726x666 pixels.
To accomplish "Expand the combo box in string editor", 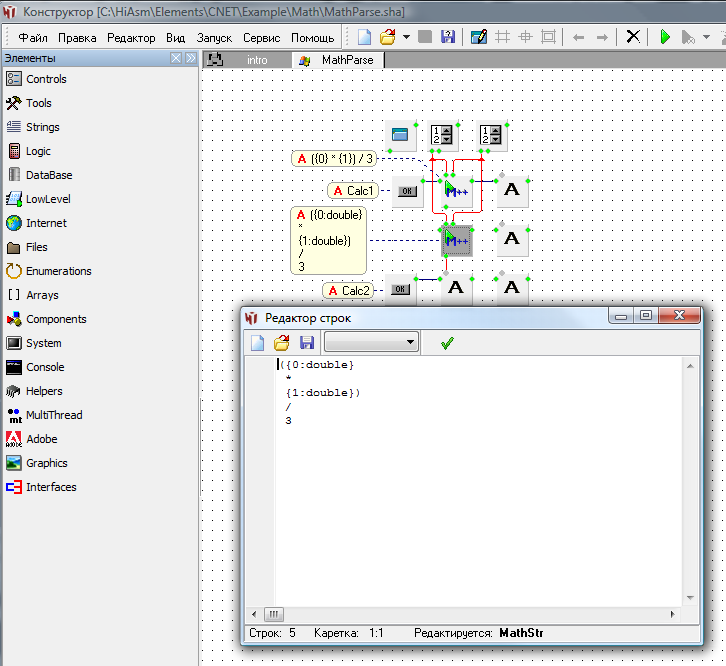I will [410, 343].
